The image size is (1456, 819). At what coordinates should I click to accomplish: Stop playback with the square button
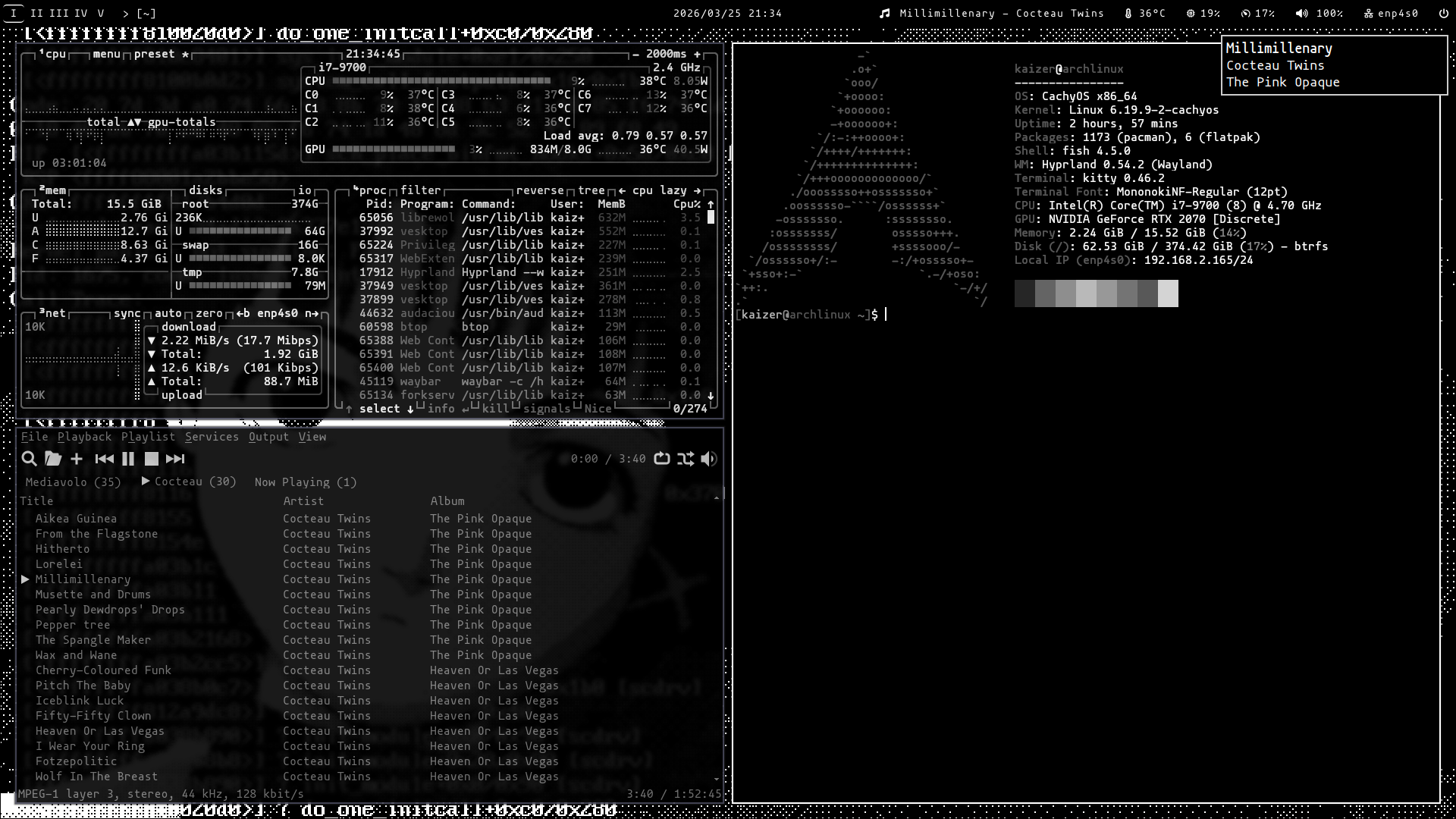pos(152,459)
